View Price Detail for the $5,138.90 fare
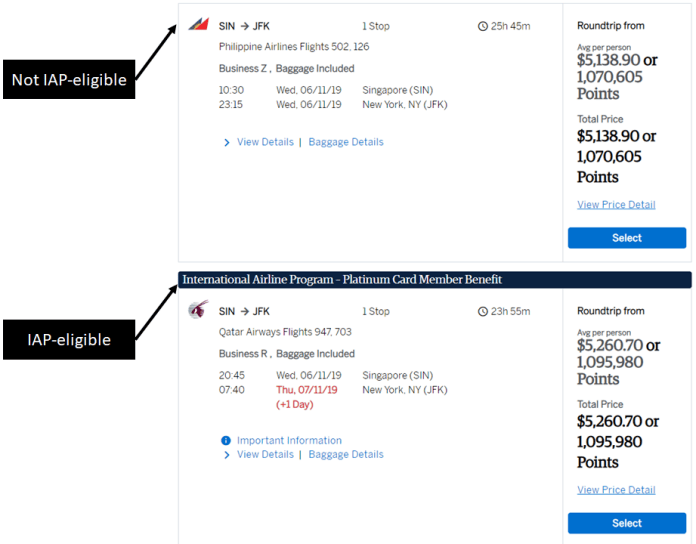The image size is (696, 544). tap(616, 205)
